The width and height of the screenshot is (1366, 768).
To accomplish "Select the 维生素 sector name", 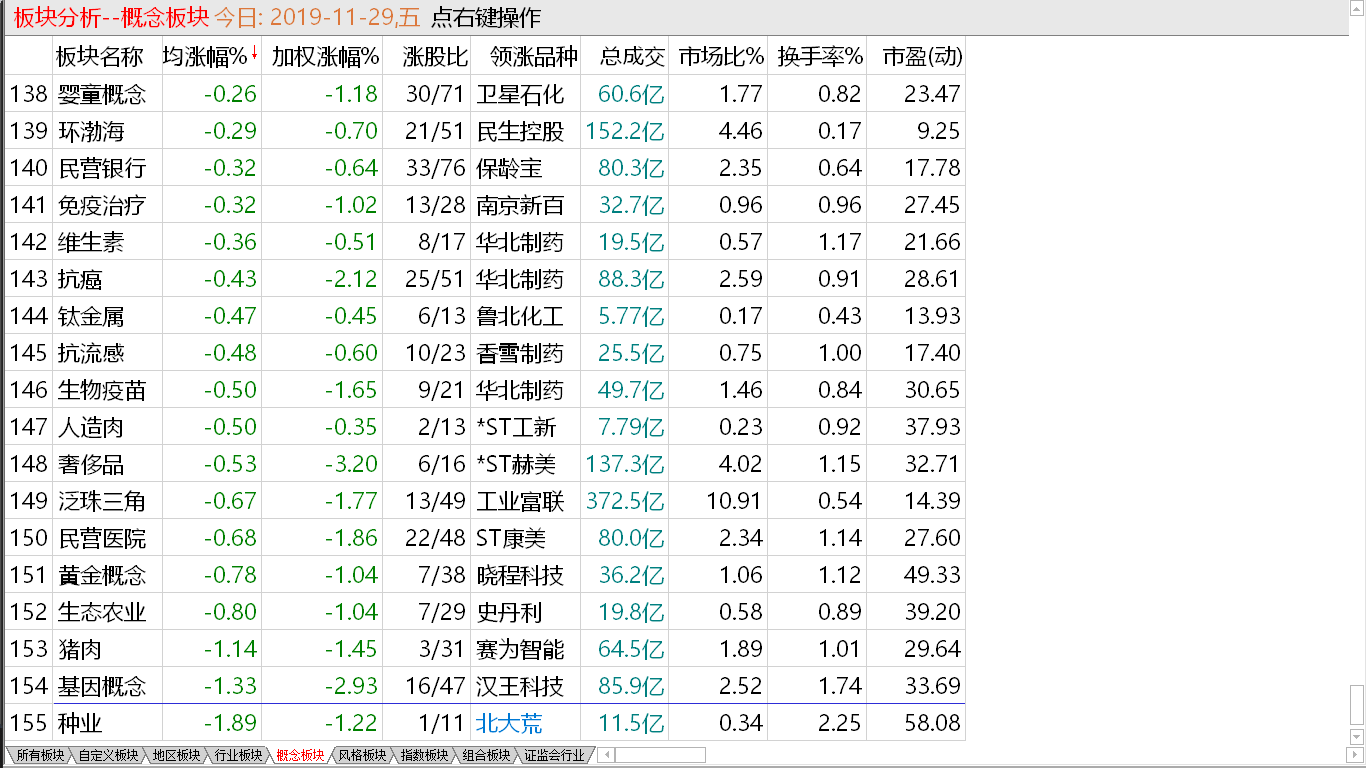I will click(91, 242).
